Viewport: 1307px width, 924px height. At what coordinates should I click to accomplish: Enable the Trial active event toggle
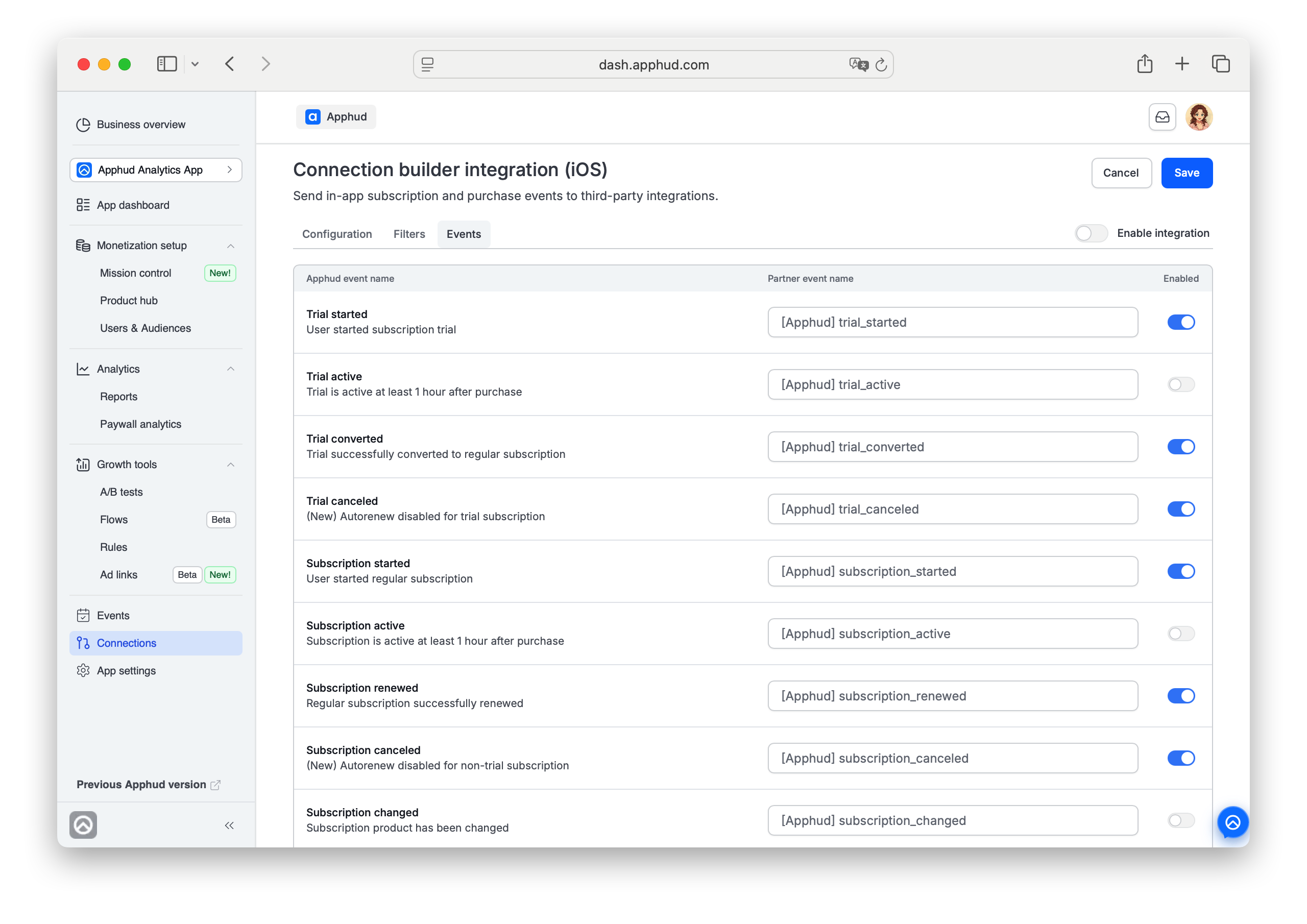tap(1180, 384)
